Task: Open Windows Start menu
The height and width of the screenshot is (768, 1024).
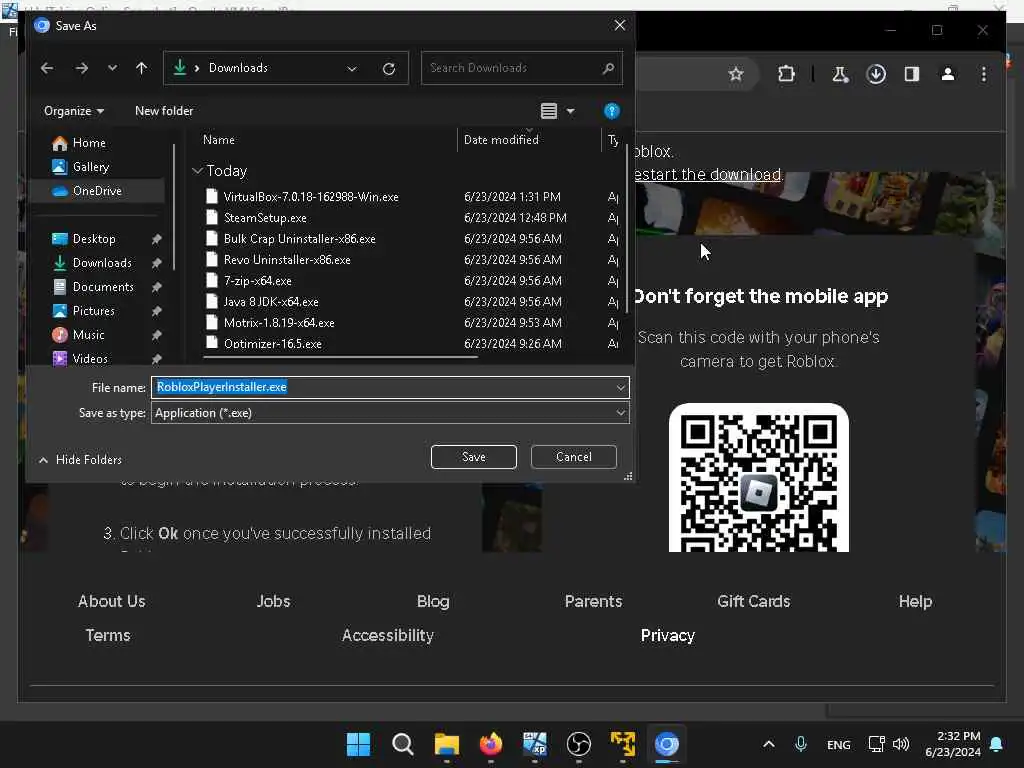Action: pyautogui.click(x=358, y=744)
